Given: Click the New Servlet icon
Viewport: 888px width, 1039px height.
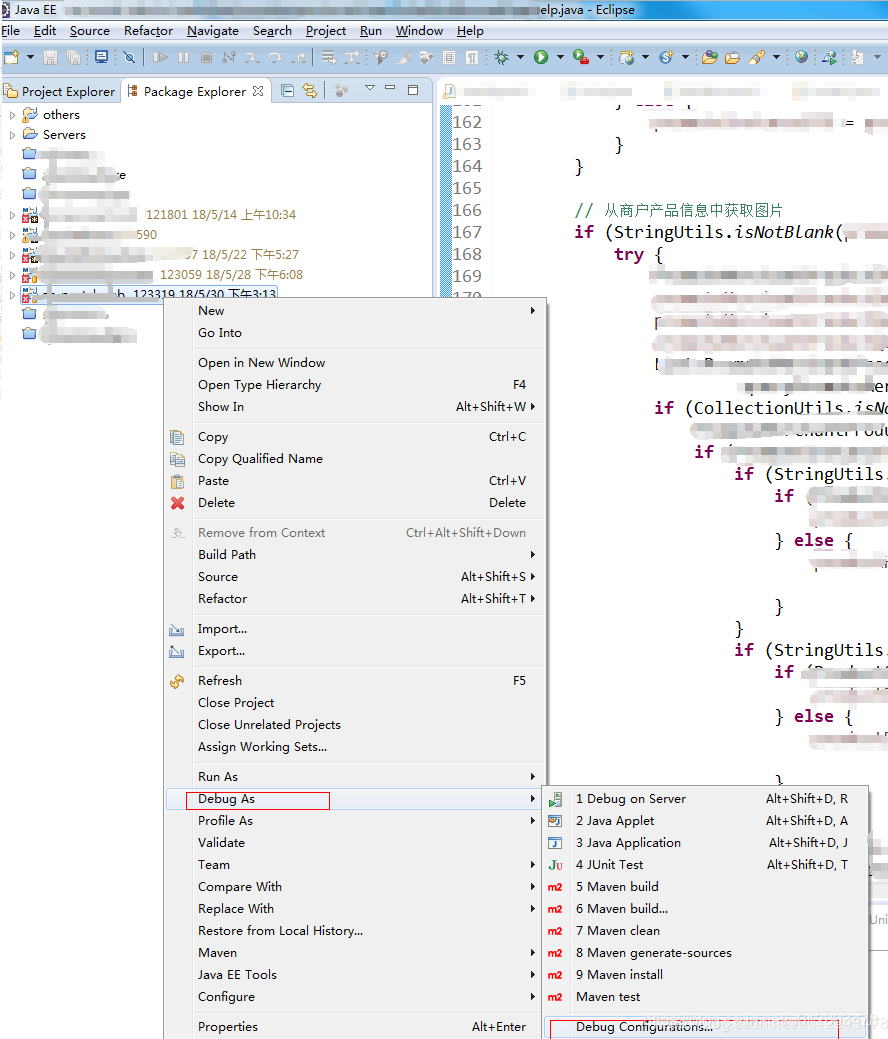Looking at the screenshot, I should 666,58.
